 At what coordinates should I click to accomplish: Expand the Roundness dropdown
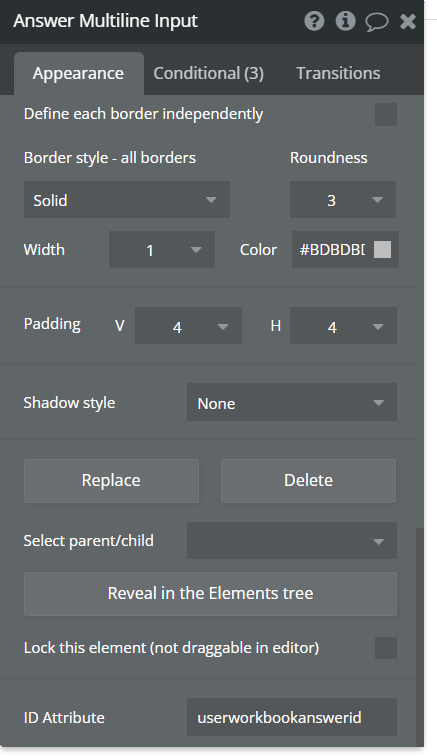tap(343, 200)
